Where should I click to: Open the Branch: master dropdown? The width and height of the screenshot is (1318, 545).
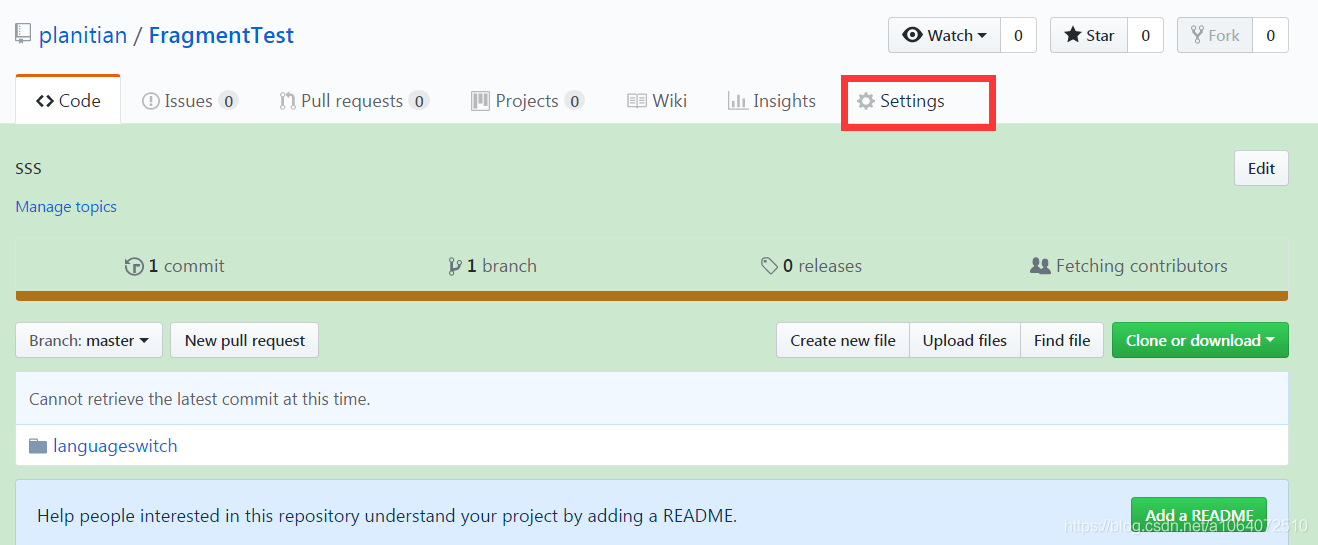(x=89, y=340)
